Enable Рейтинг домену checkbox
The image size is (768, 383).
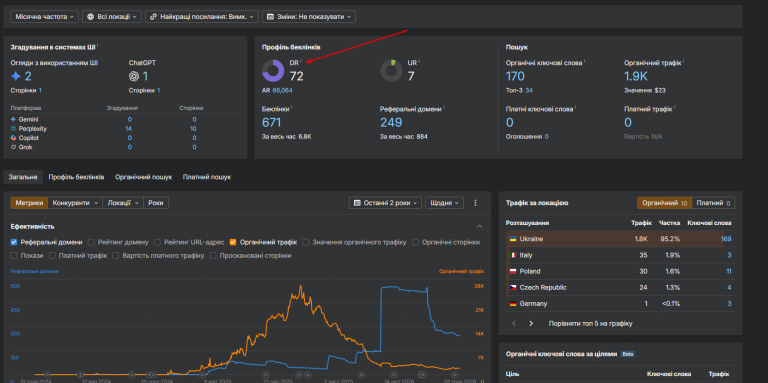92,242
